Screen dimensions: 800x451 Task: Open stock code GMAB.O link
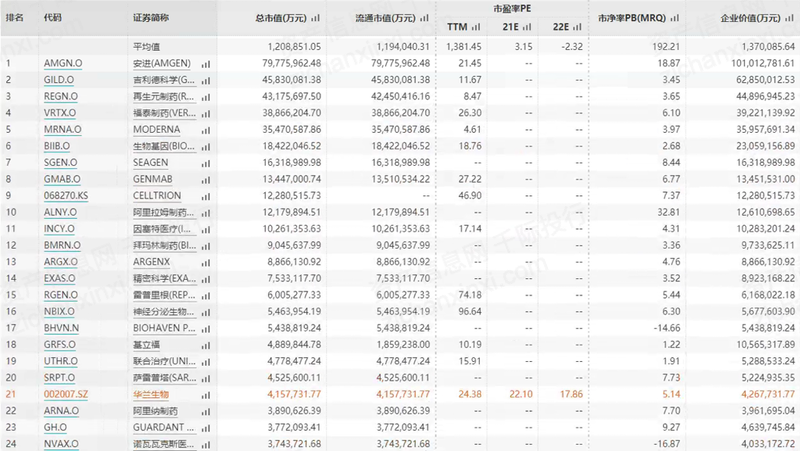click(62, 179)
